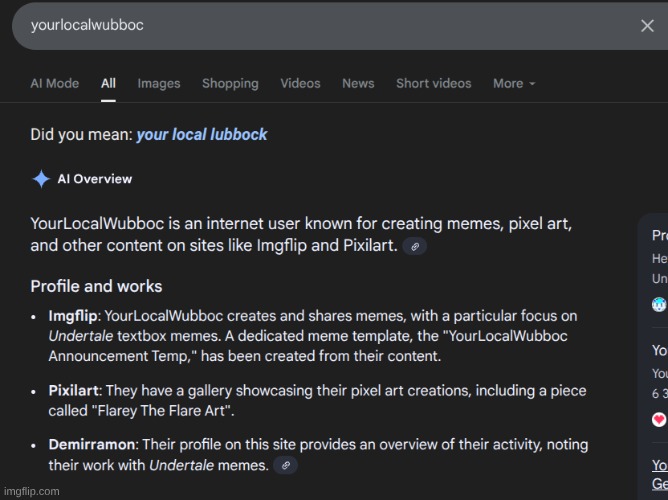This screenshot has width=668, height=500.
Task: Click the 'AI Overview' heading text
Action: (95, 179)
